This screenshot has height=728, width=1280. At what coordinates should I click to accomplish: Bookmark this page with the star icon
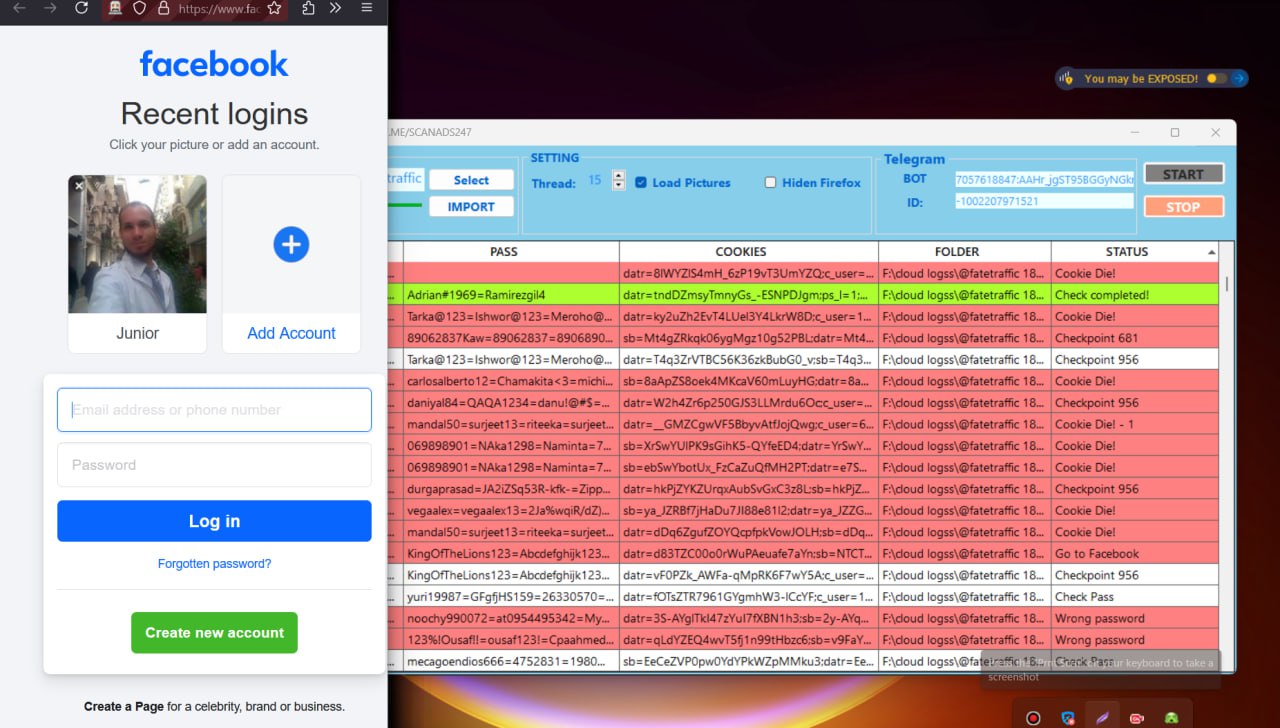(x=274, y=8)
